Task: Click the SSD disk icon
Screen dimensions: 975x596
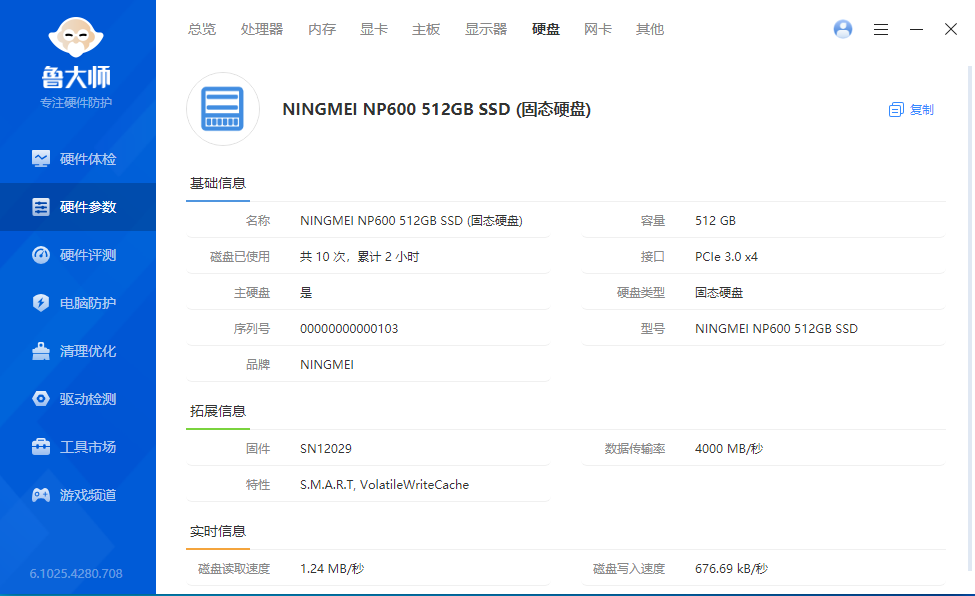Action: click(x=223, y=109)
